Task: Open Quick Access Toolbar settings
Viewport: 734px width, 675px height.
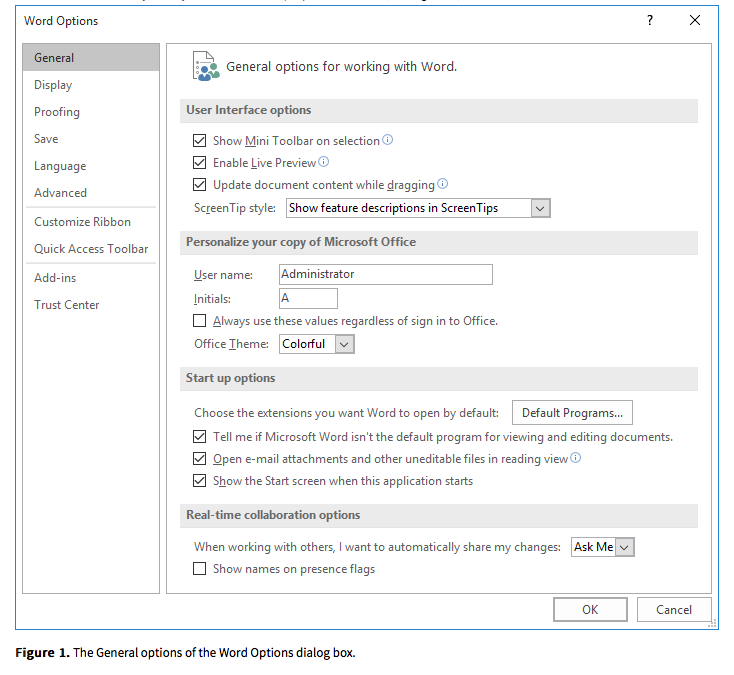Action: point(91,249)
